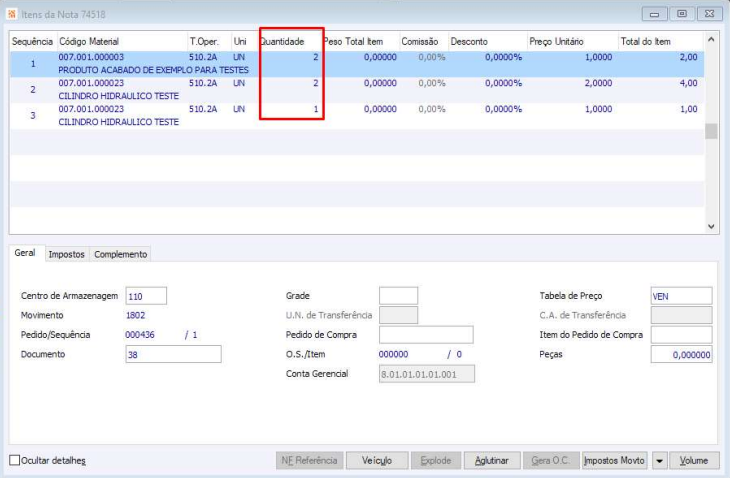Click total 2,00 in sequence 1 row
The width and height of the screenshot is (730, 478).
coord(689,57)
